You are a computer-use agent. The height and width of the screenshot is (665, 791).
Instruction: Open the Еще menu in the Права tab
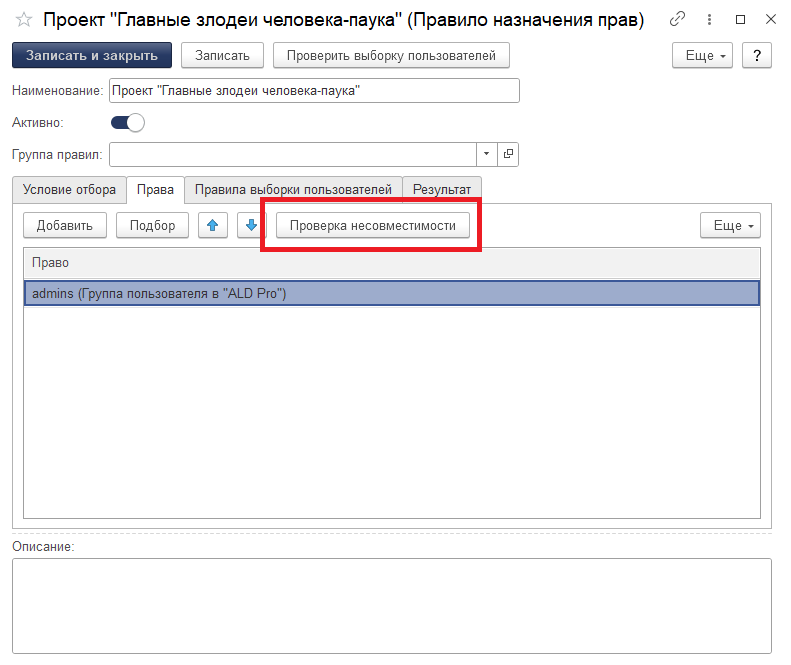click(730, 225)
